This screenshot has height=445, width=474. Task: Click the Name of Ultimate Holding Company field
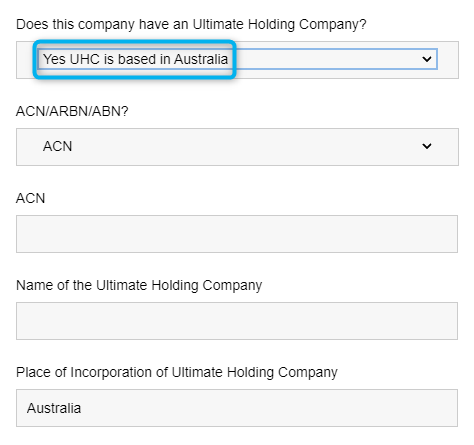[237, 321]
